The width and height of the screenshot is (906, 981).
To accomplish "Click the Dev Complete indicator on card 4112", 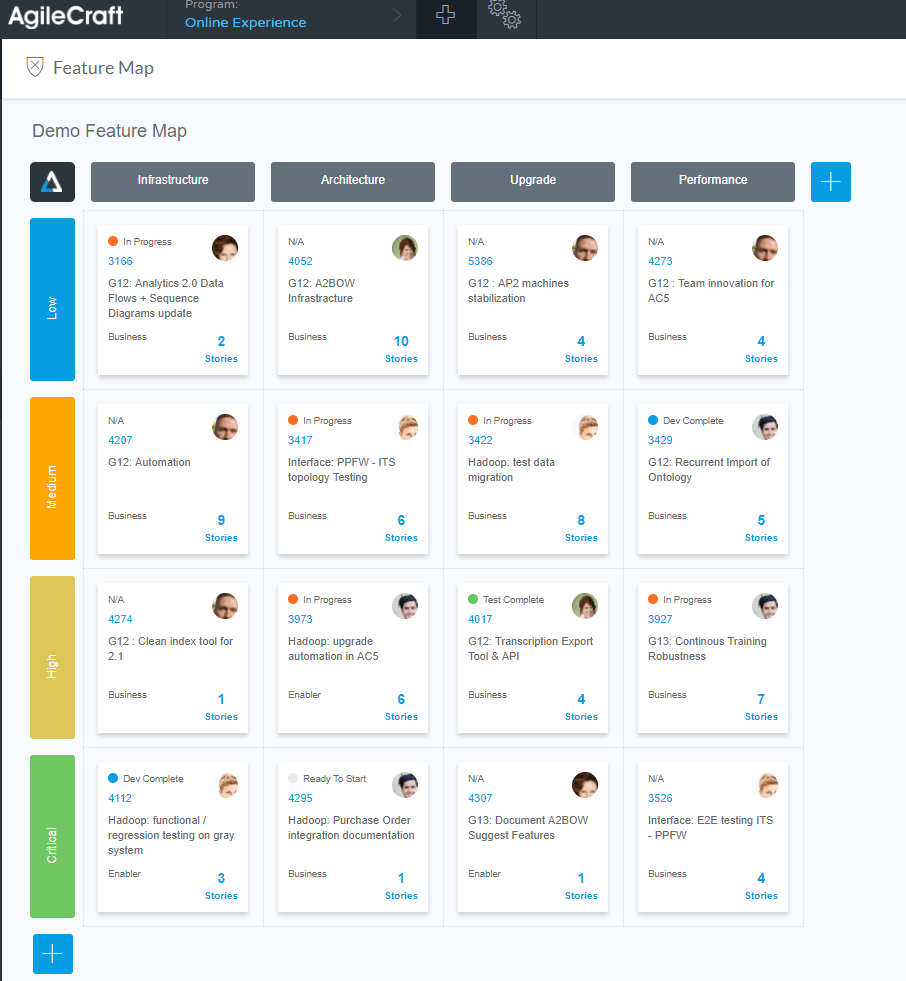I will 110,778.
